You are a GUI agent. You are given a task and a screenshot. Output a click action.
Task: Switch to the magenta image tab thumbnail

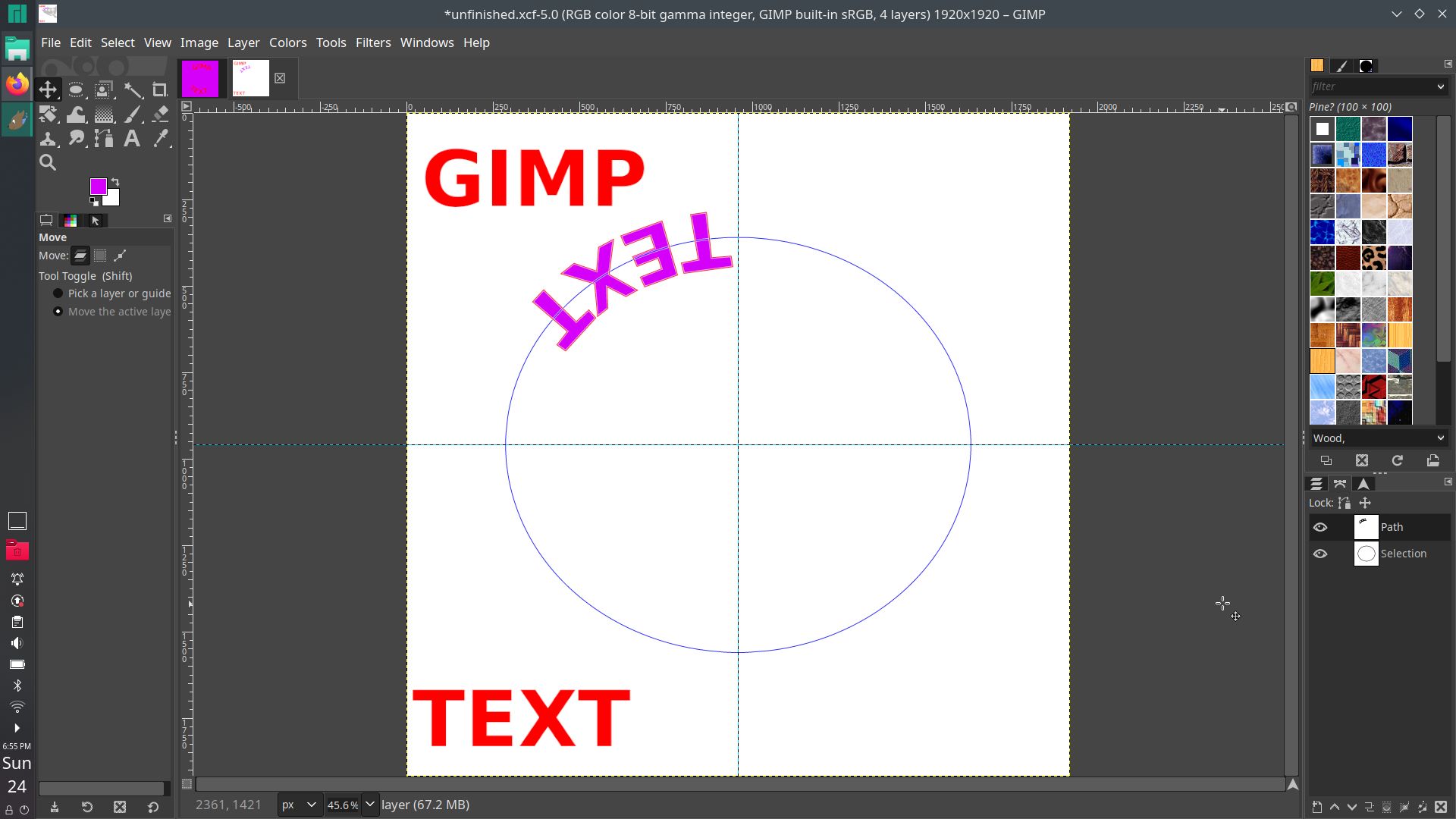coord(200,78)
